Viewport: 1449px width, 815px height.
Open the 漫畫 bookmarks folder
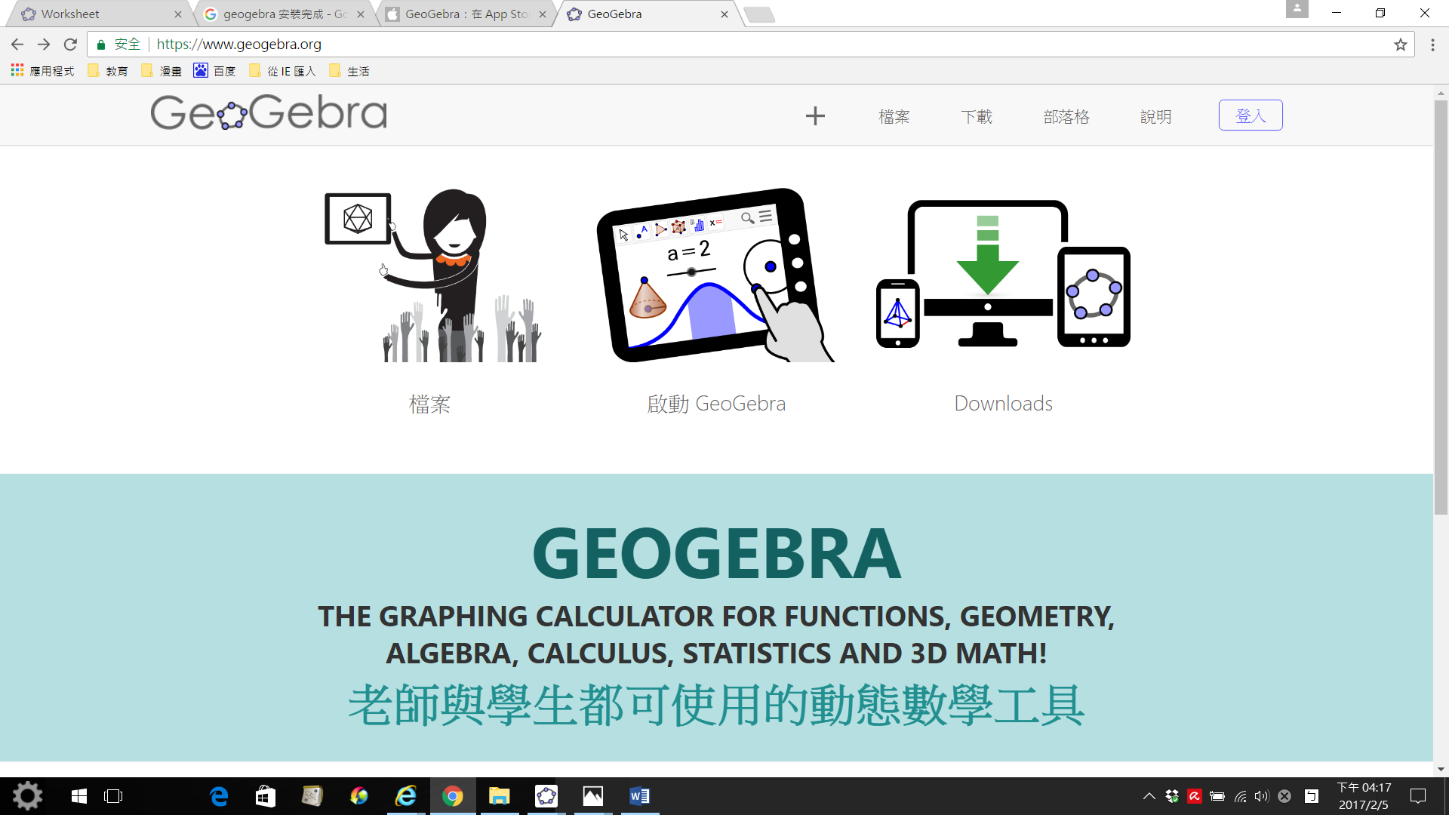(162, 71)
